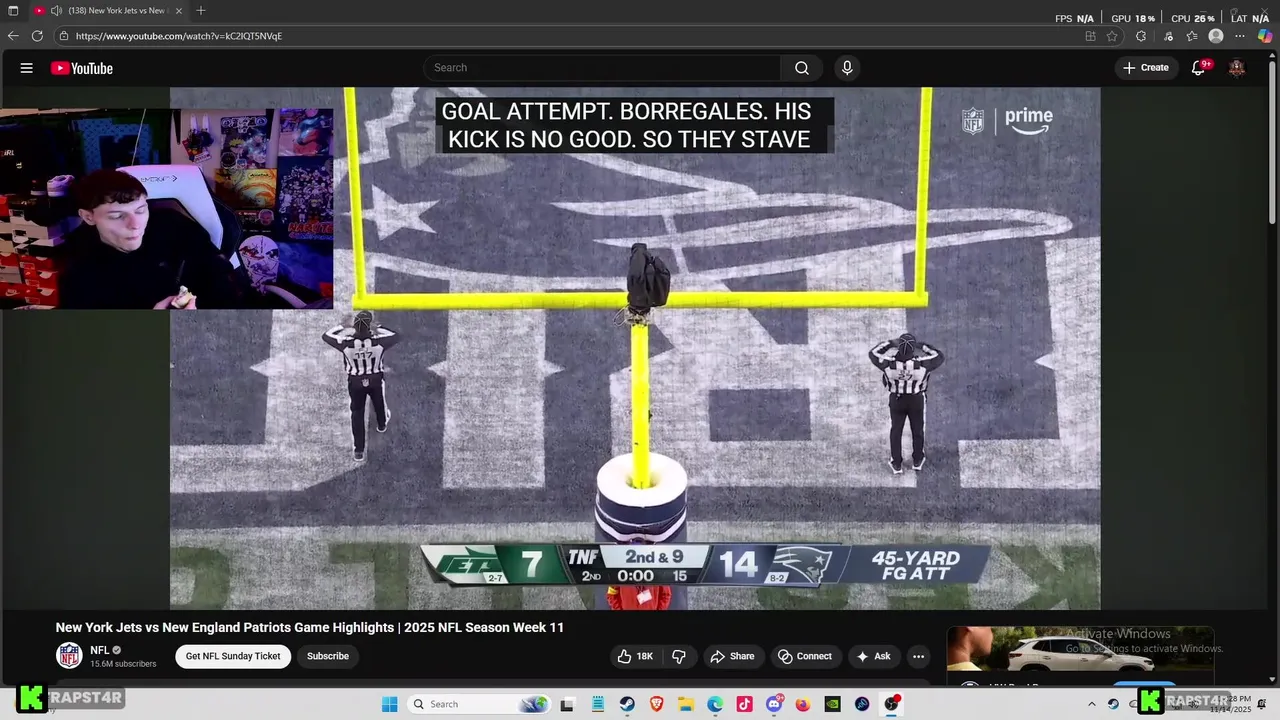Open the favorites list icon in toolbar

pyautogui.click(x=1192, y=36)
